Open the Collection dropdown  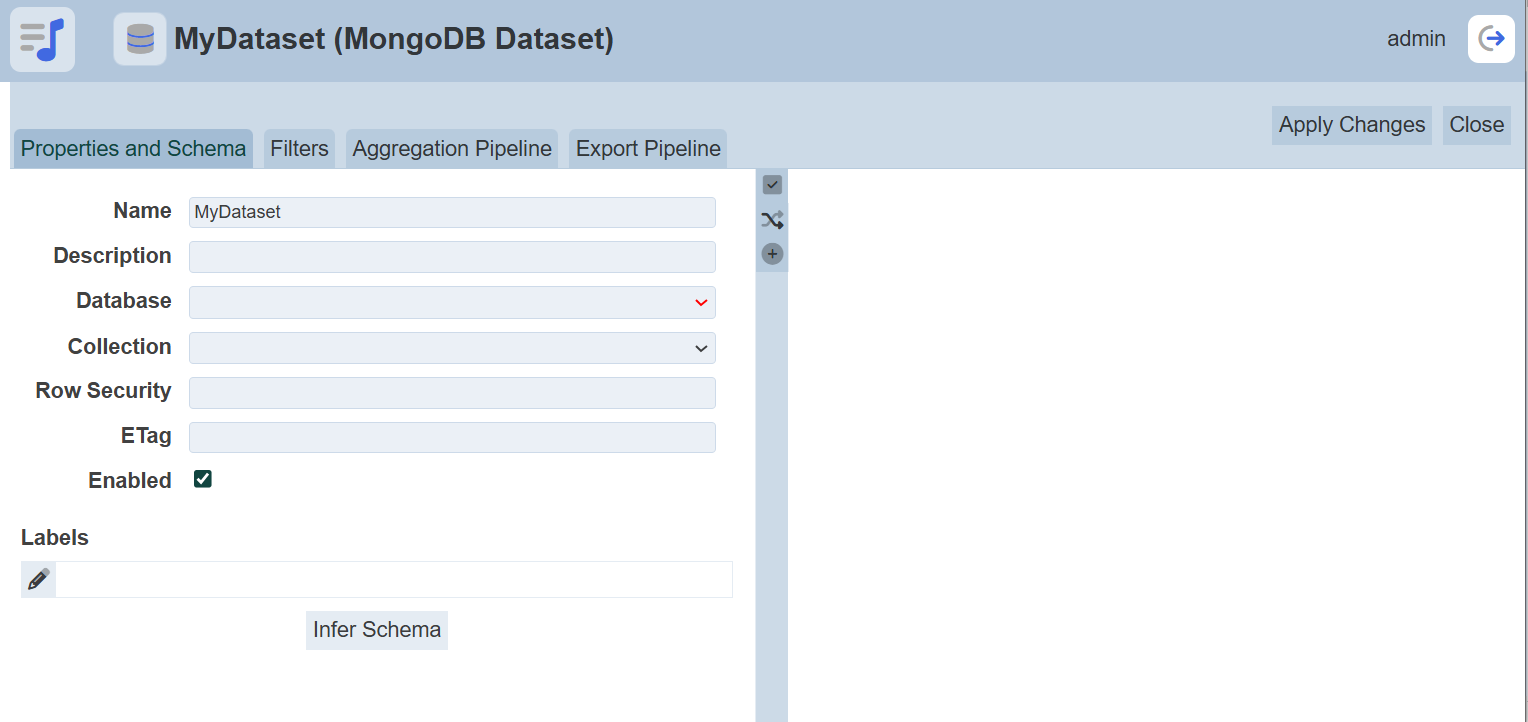(x=452, y=347)
